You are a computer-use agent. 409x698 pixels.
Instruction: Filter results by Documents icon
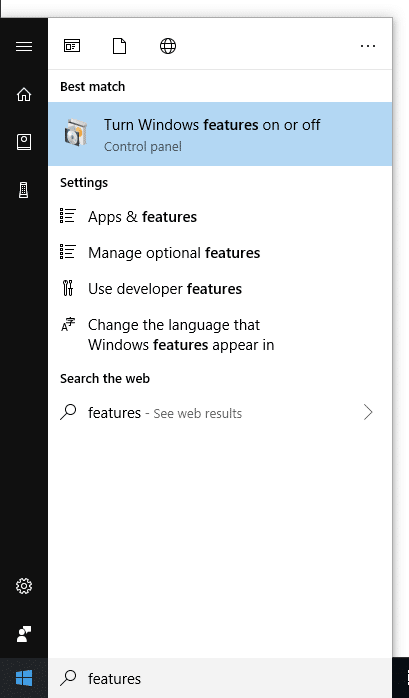[x=119, y=46]
